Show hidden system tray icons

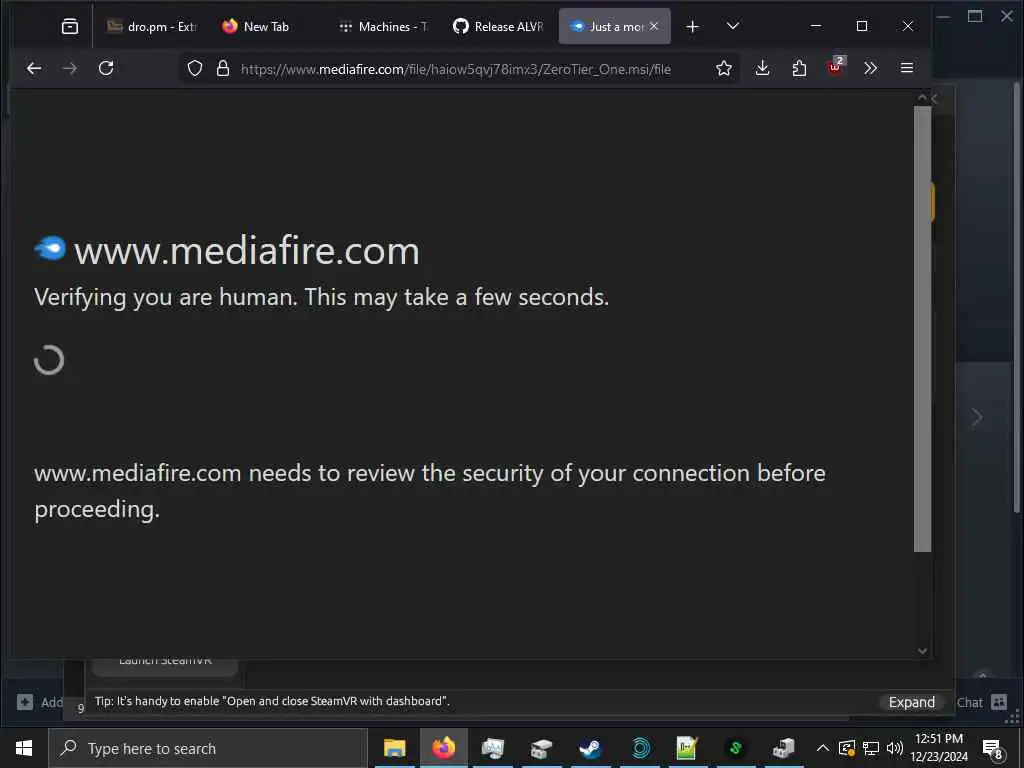point(823,748)
